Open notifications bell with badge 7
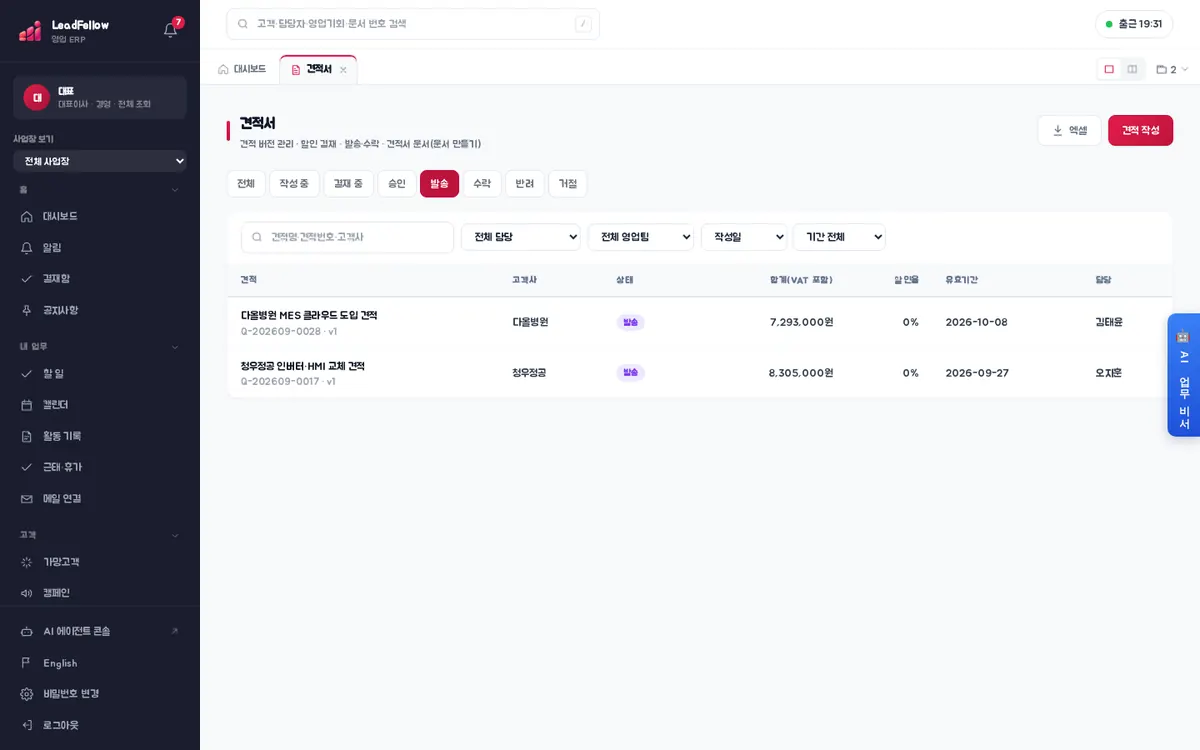Image resolution: width=1200 pixels, height=750 pixels. [171, 29]
